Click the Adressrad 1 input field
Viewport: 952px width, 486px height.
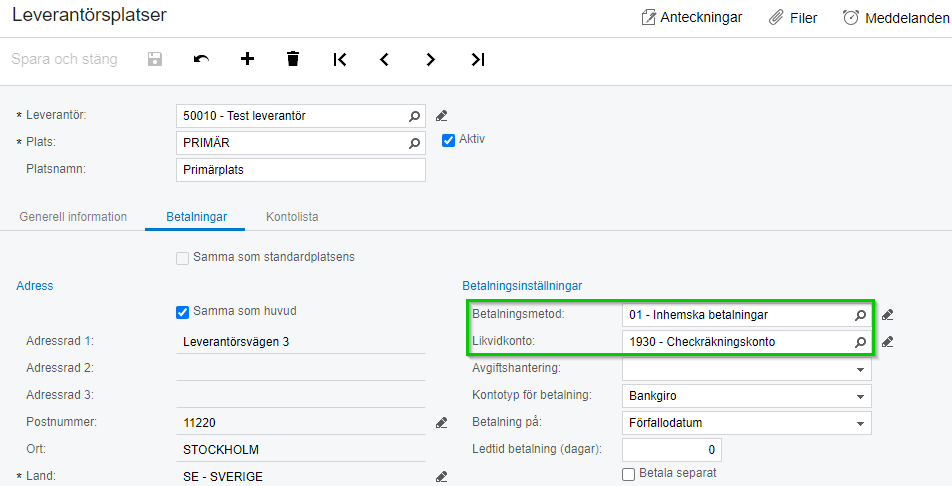(x=300, y=342)
